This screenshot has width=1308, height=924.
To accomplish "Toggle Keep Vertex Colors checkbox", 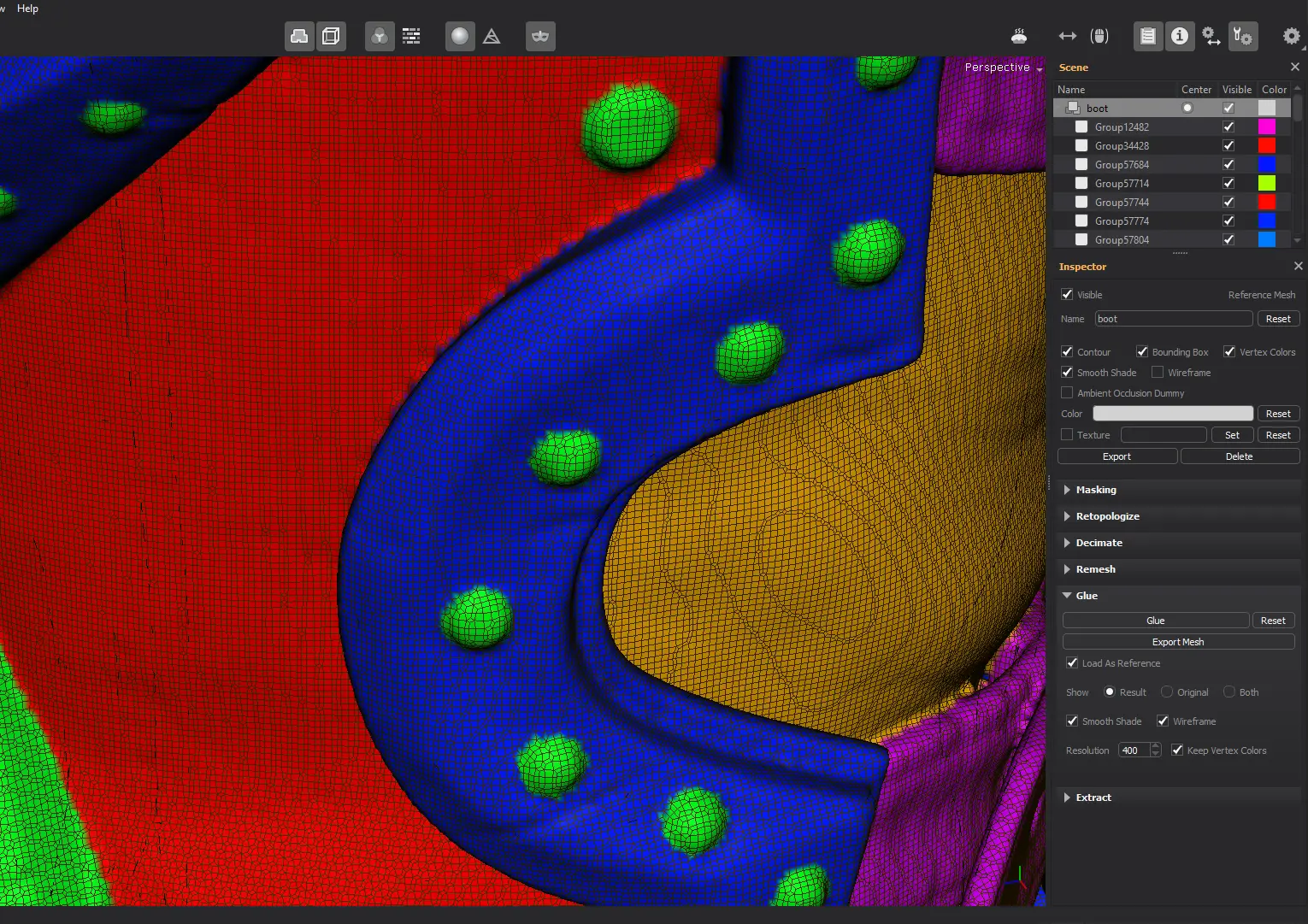I will 1177,750.
